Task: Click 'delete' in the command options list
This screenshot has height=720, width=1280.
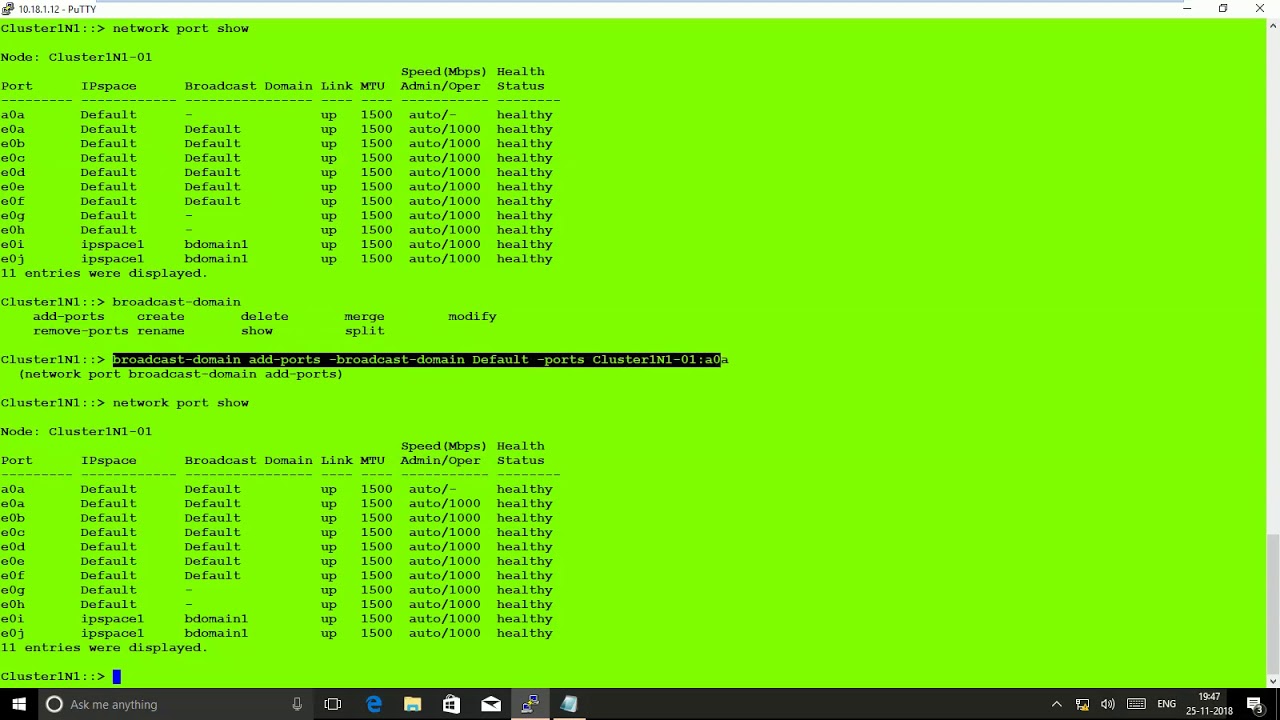Action: 264,316
